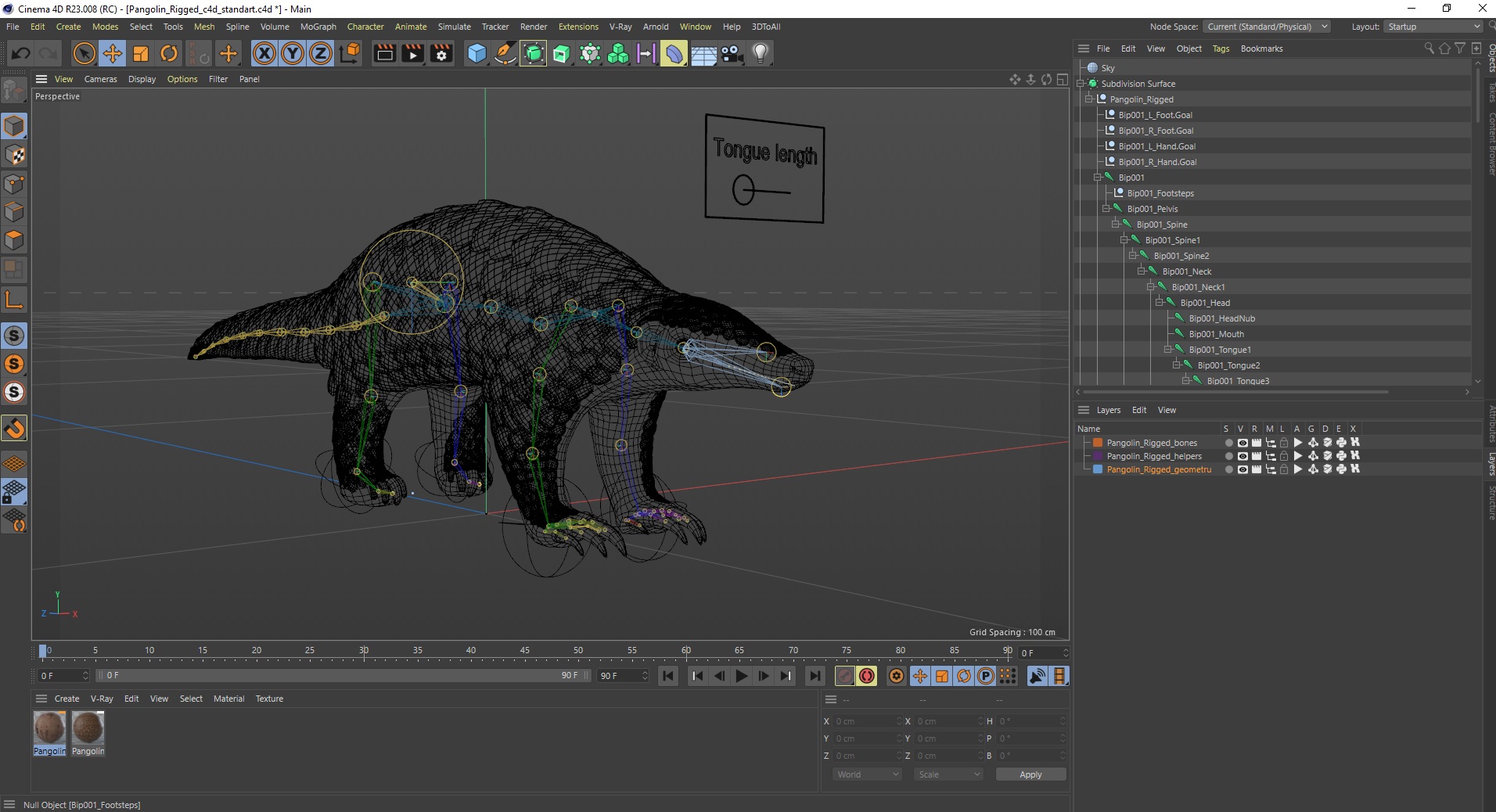
Task: Activate the Move tool in top toolbar
Action: click(113, 53)
